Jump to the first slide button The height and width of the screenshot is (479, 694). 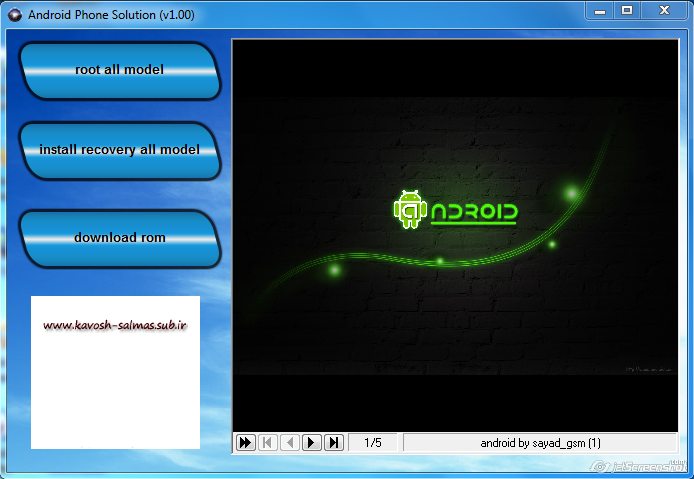pyautogui.click(x=268, y=442)
